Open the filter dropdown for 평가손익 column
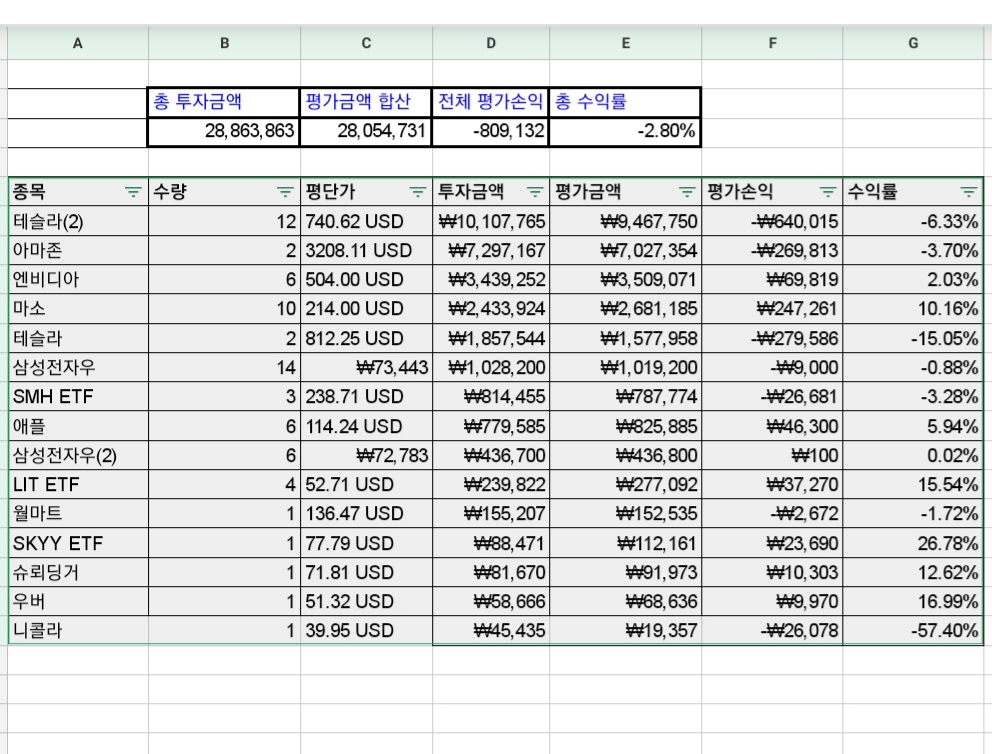This screenshot has width=992, height=754. click(x=828, y=192)
